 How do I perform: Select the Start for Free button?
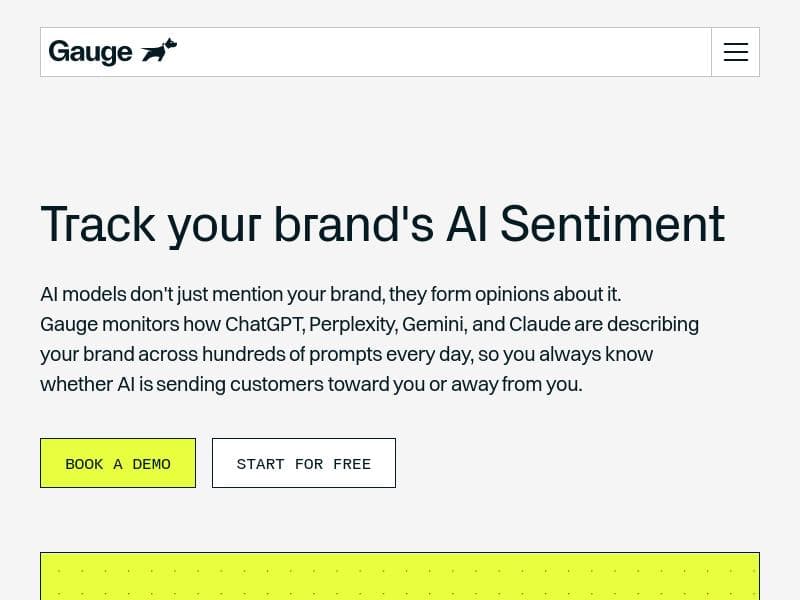(304, 463)
